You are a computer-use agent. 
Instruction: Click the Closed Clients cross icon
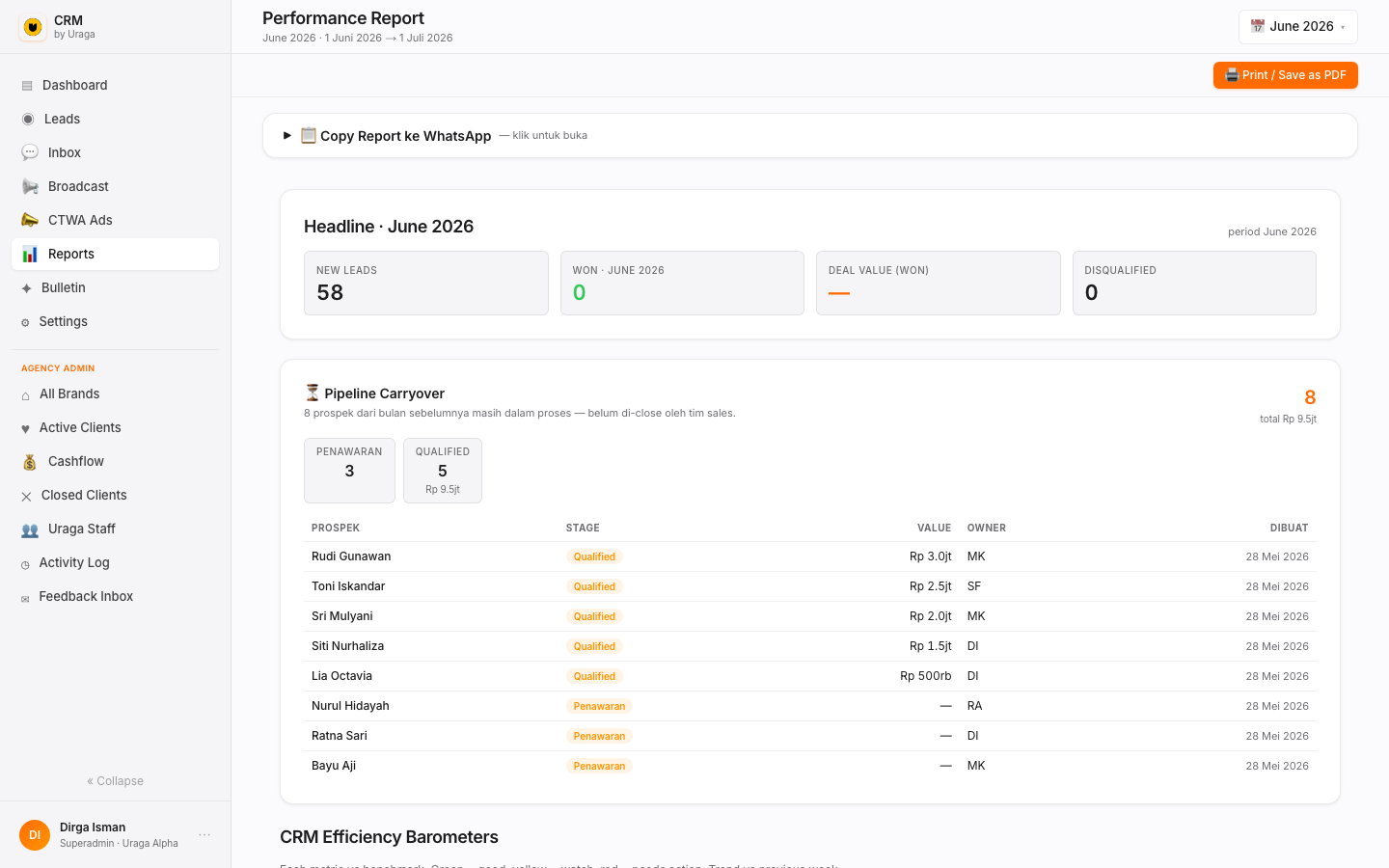pyautogui.click(x=26, y=497)
